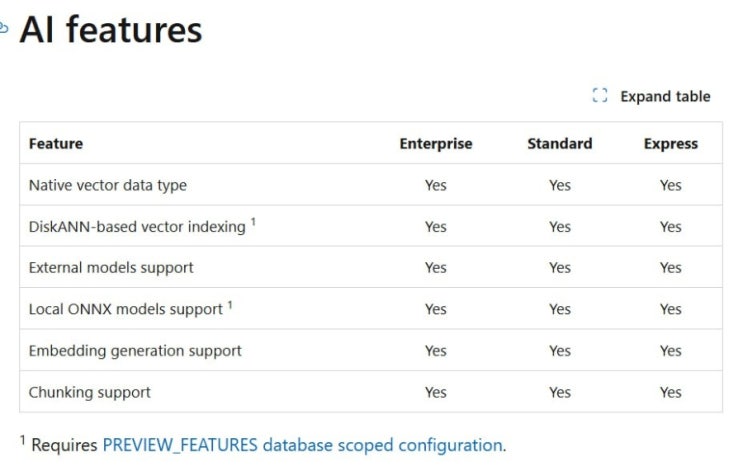Click DiskANN-based vector indexing feature text
The width and height of the screenshot is (743, 471).
pyautogui.click(x=137, y=227)
